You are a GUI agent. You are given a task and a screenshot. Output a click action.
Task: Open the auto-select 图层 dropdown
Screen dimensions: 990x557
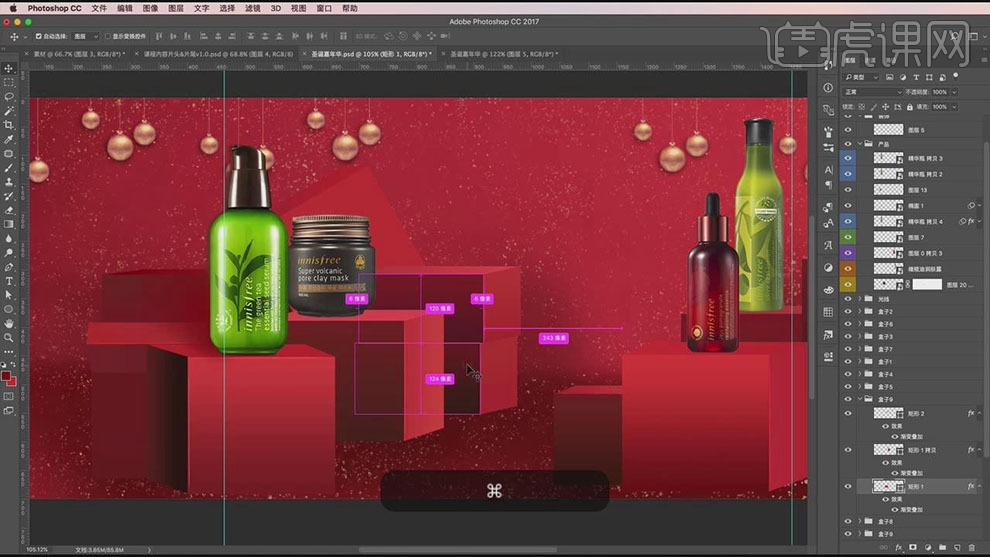86,37
